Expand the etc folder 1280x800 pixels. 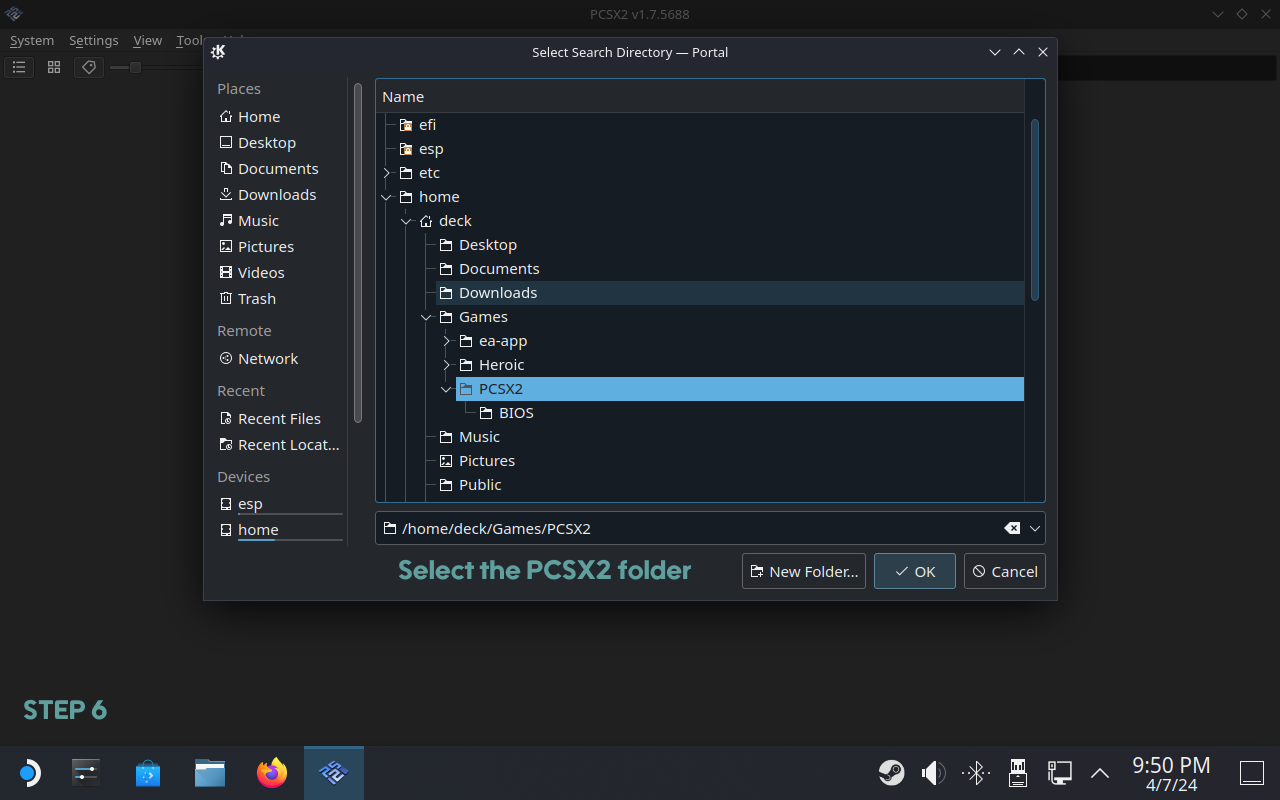tap(387, 173)
